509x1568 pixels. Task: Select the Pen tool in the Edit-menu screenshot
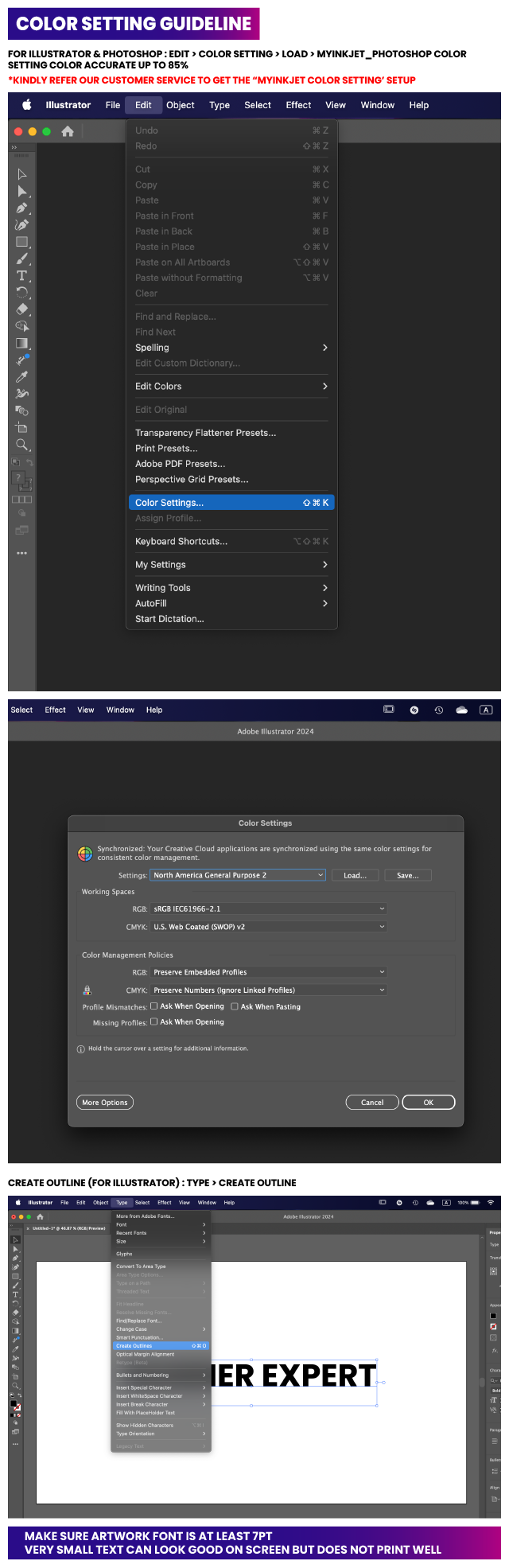(x=22, y=208)
